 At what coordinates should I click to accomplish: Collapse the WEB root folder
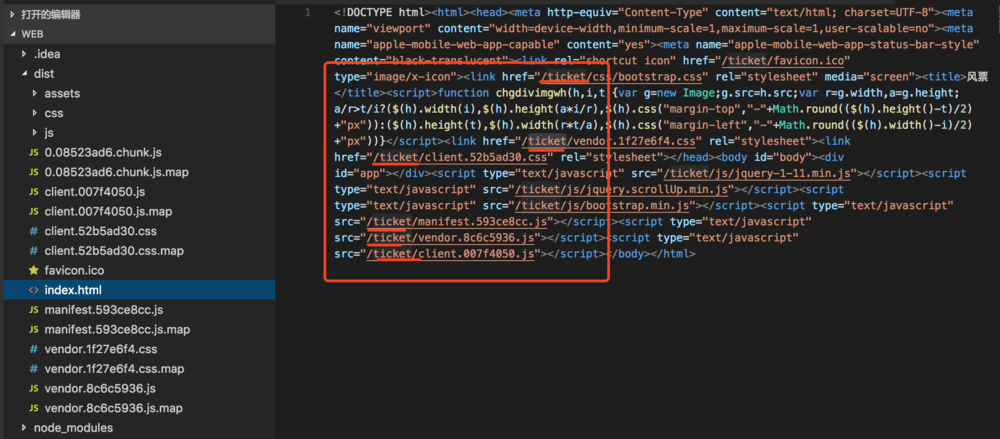pos(11,34)
